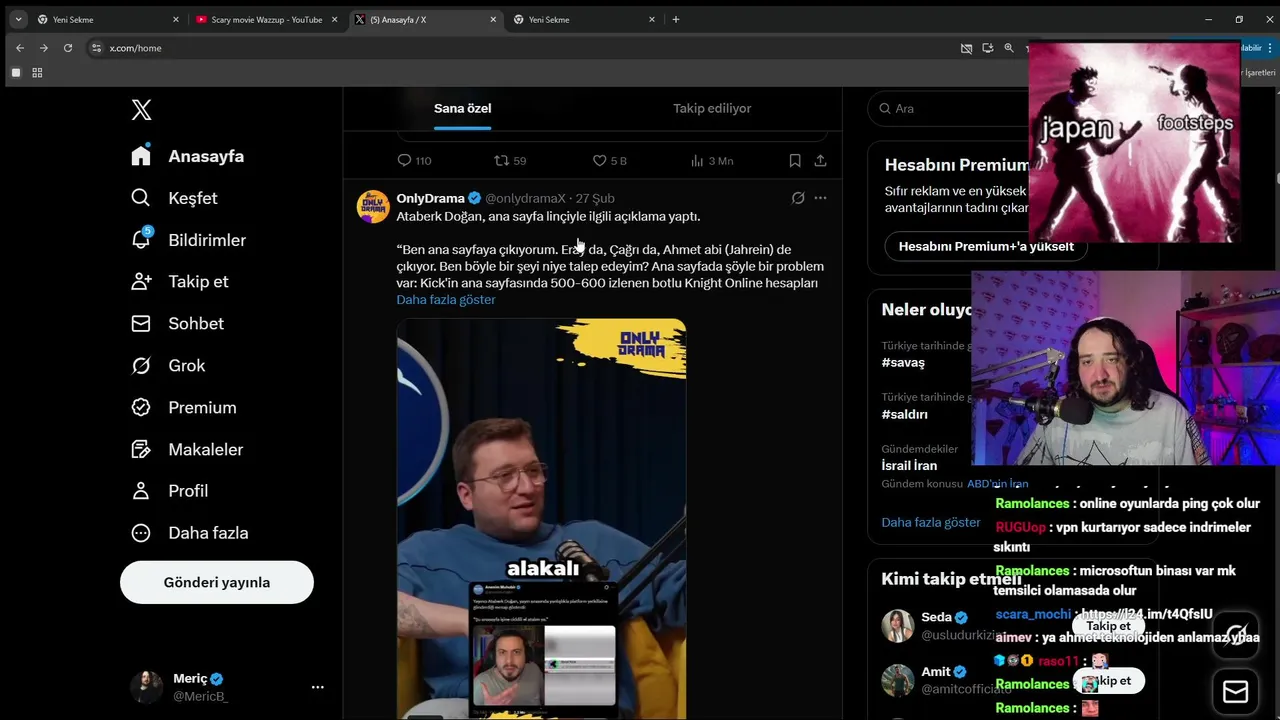Open Meriç account profile avatar
1280x720 pixels.
pyautogui.click(x=146, y=687)
